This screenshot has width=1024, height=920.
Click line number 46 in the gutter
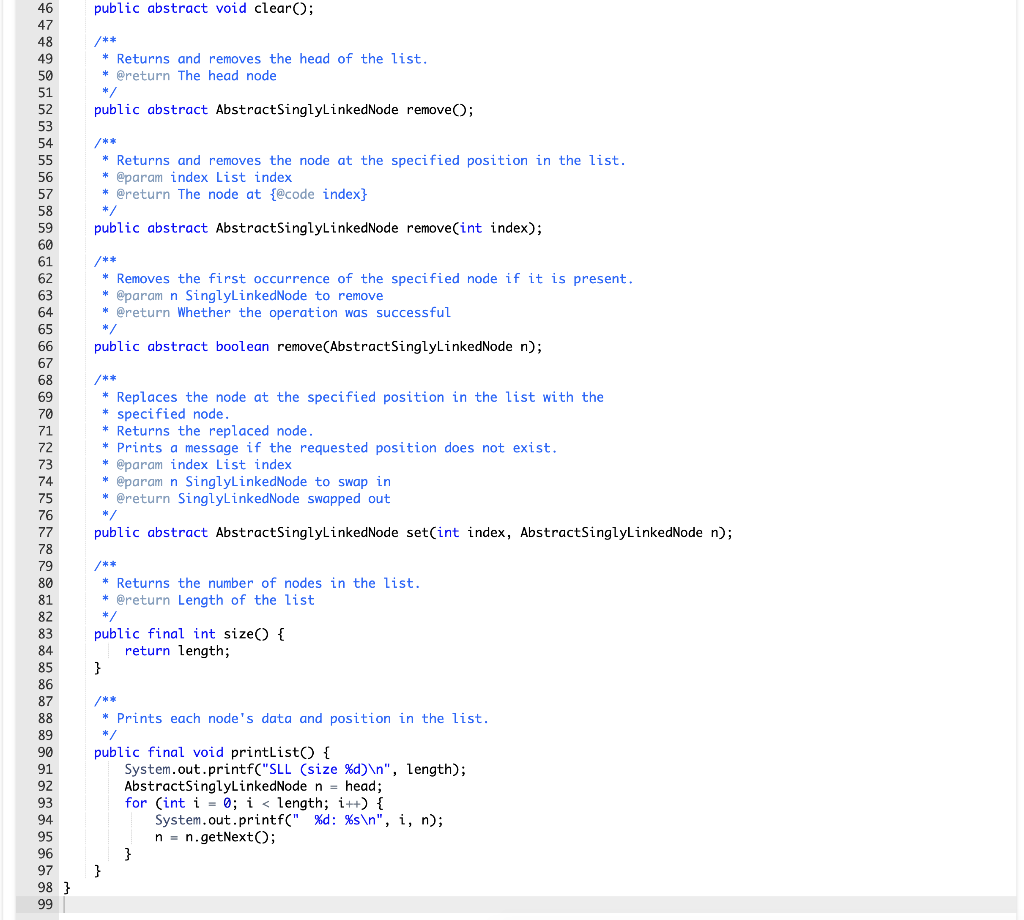pos(46,8)
